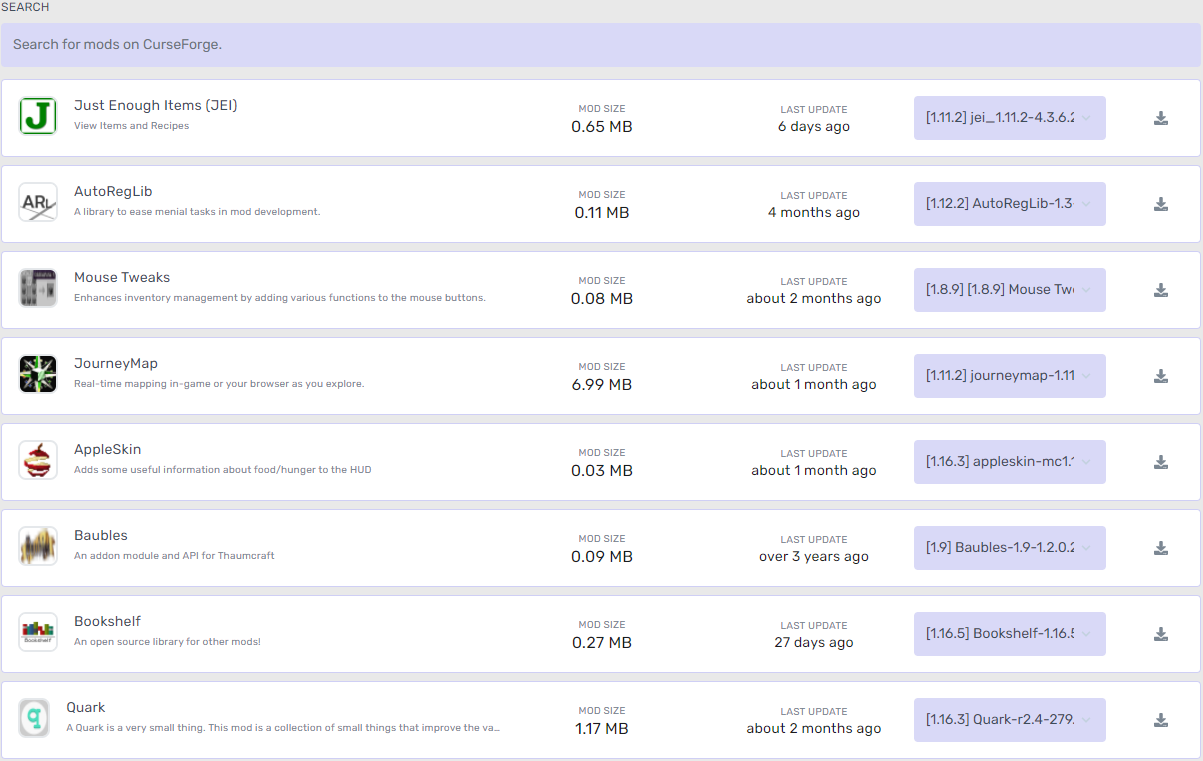The width and height of the screenshot is (1203, 761).
Task: Open the AutoRegLib mod title
Action: coord(113,192)
